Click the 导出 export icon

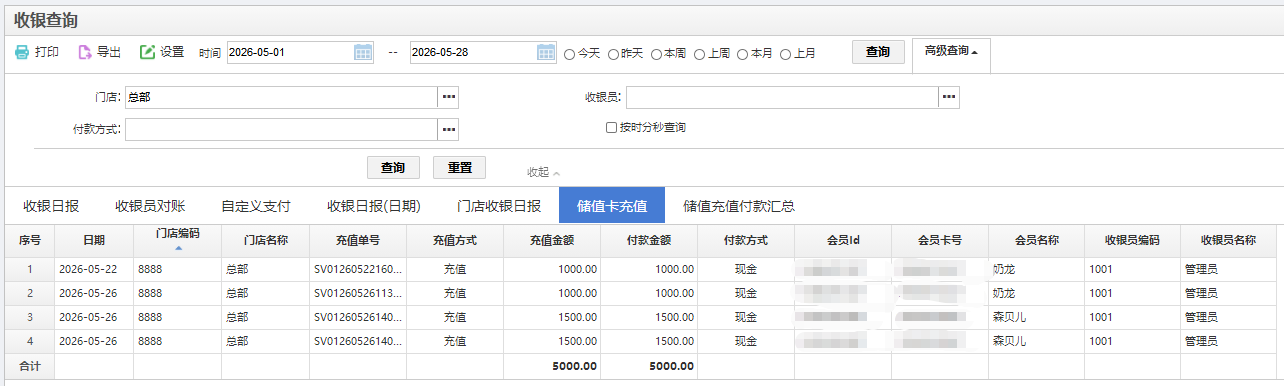click(85, 52)
